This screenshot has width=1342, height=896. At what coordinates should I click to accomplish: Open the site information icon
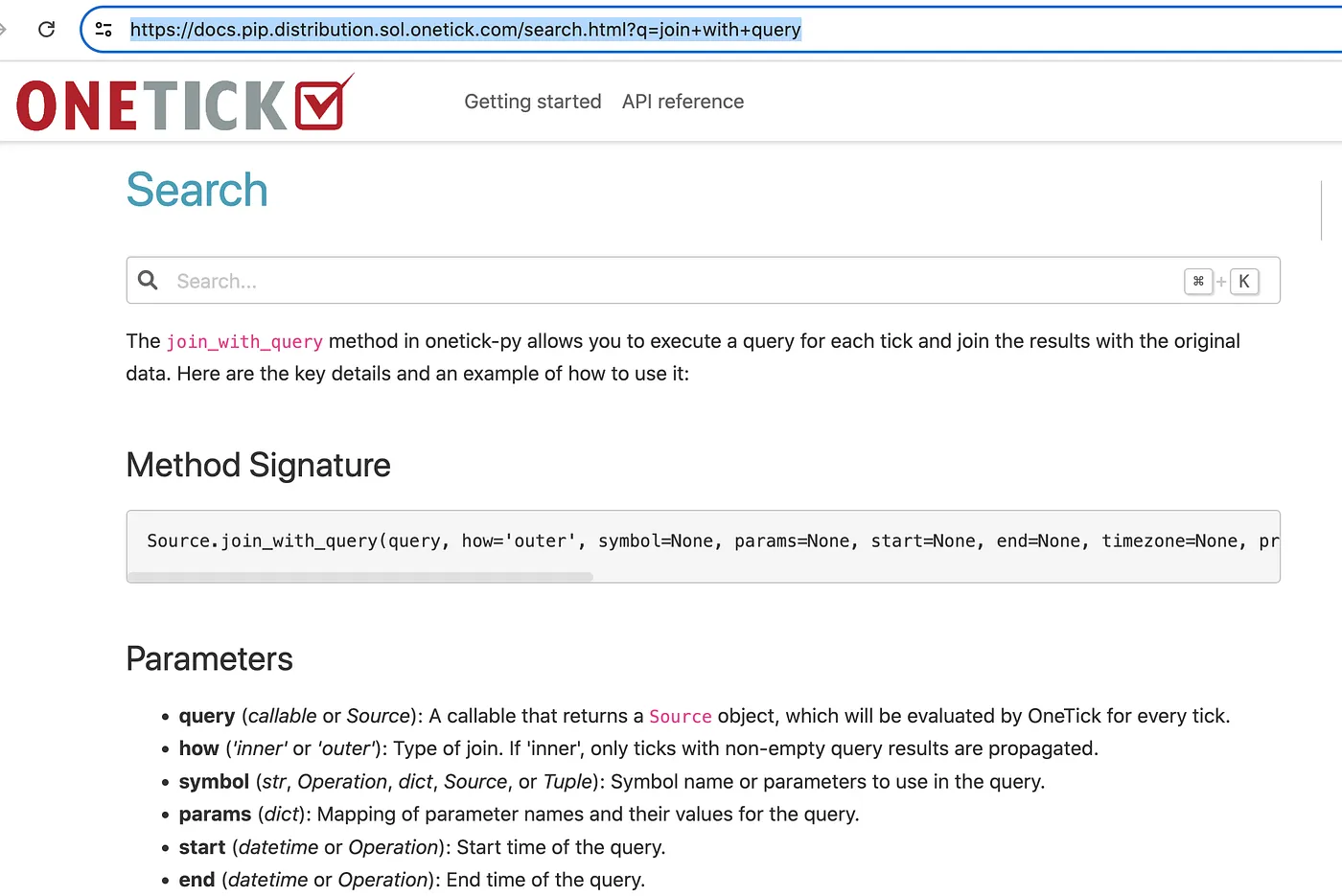104,30
